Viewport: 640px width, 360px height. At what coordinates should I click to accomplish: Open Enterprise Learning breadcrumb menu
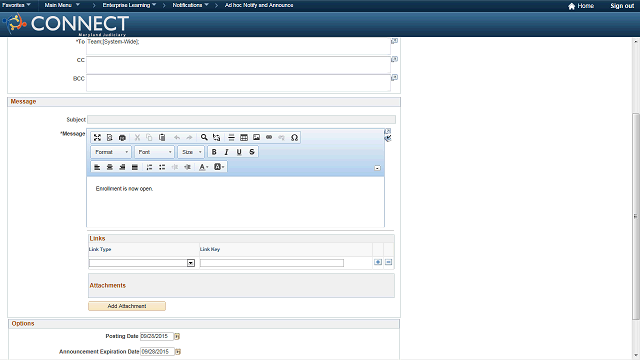click(x=129, y=5)
